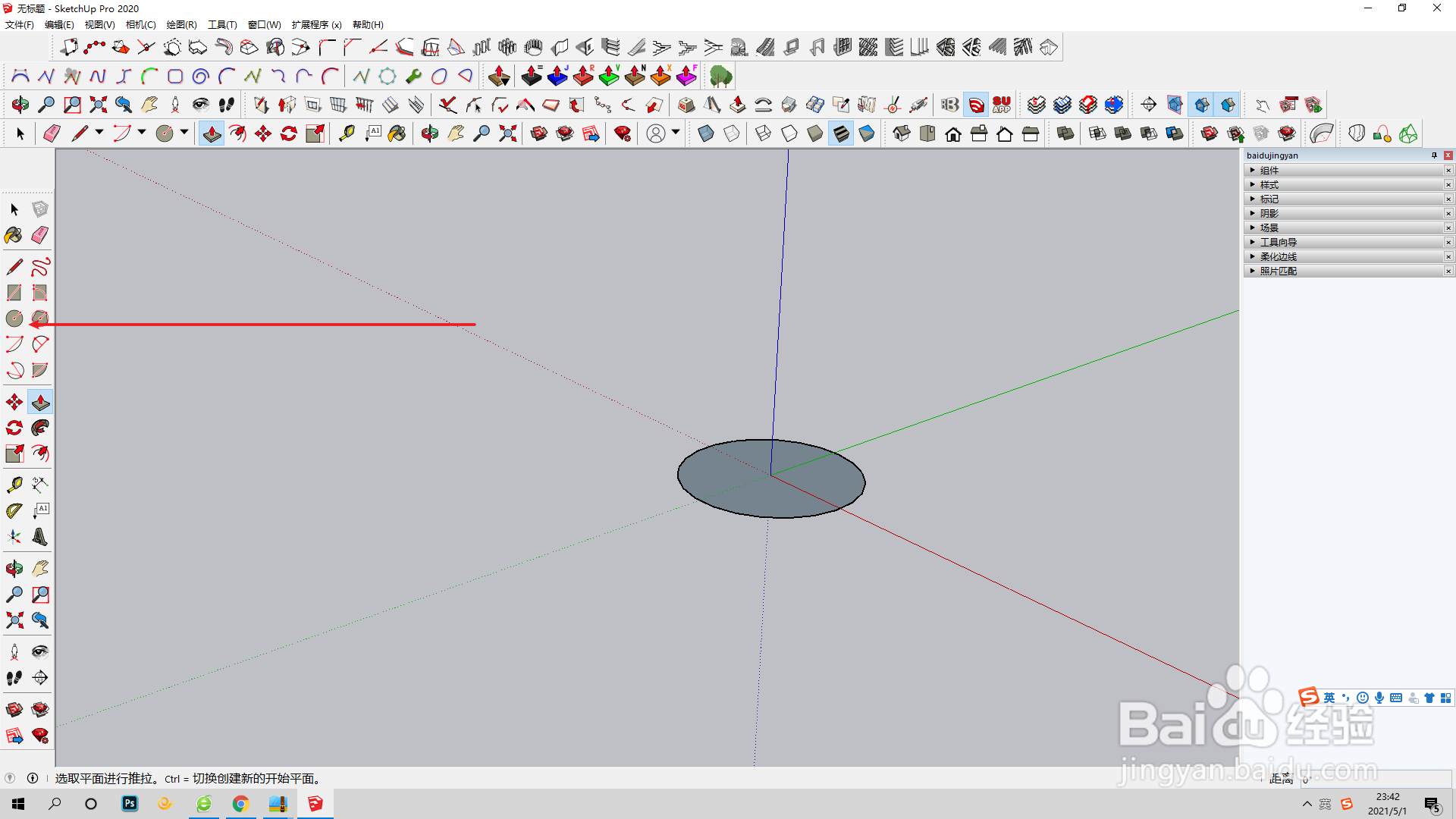Choose the Tape Measure tool
The height and width of the screenshot is (819, 1456).
[x=14, y=485]
